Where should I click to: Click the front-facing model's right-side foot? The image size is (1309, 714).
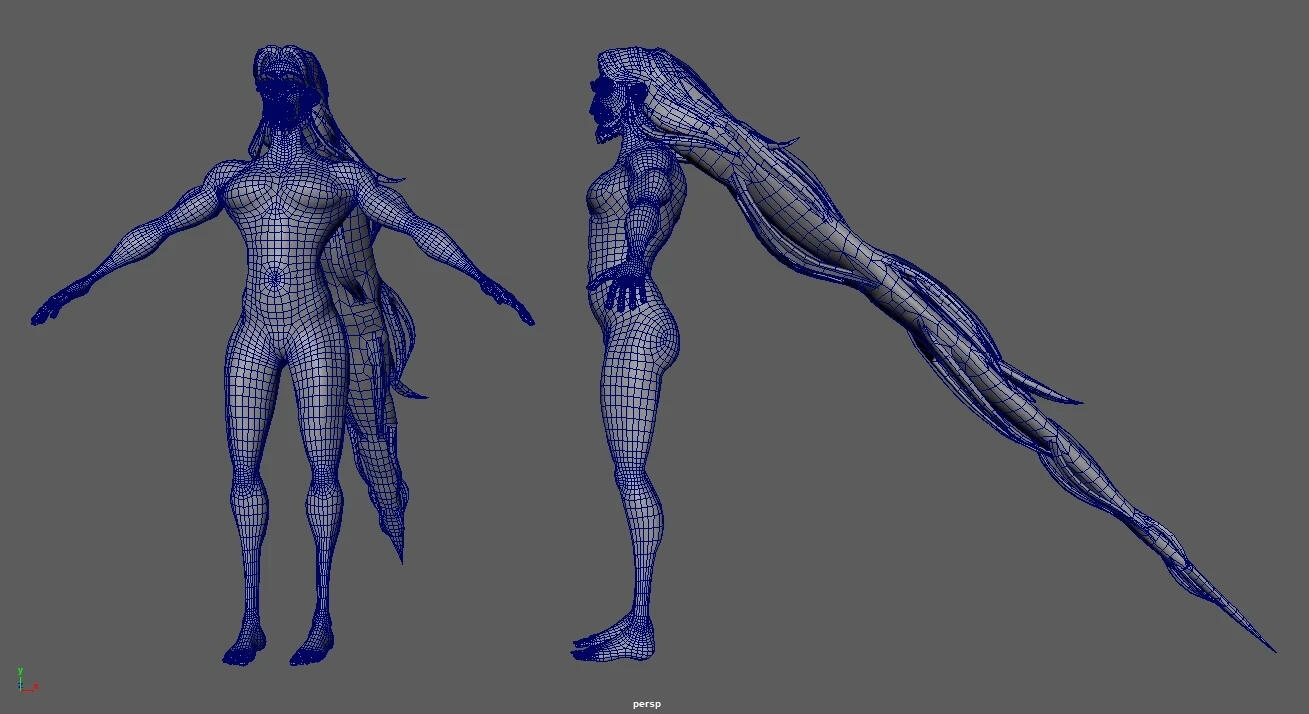pyautogui.click(x=311, y=650)
